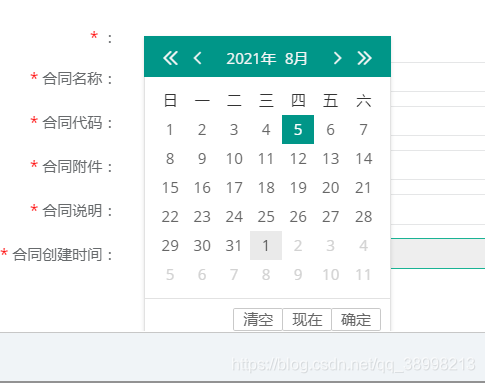Image resolution: width=485 pixels, height=383 pixels.
Task: Open year selector 2021年
Action: point(251,59)
